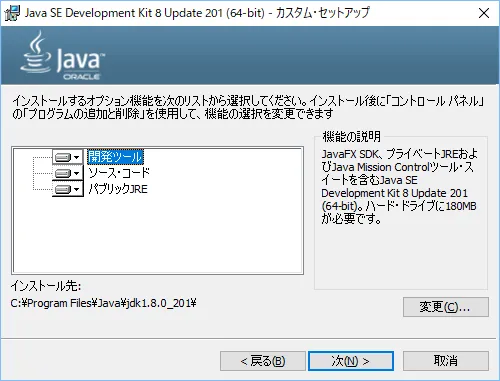500x381 pixels.
Task: Open the ソース・コード feature install dropdown
Action: coord(68,173)
